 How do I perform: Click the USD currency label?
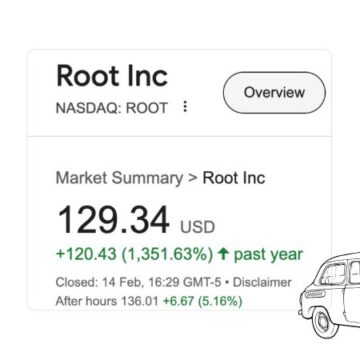coord(197,227)
